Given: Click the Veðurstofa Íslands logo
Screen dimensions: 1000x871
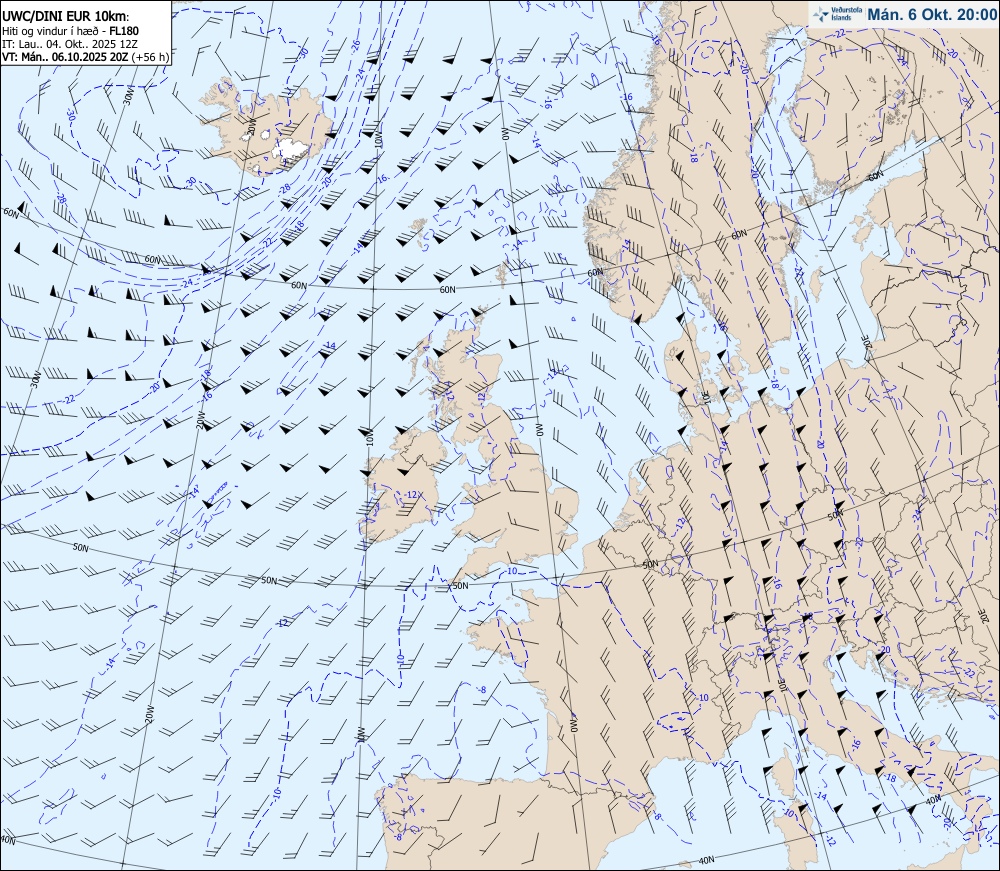Looking at the screenshot, I should click(x=837, y=14).
